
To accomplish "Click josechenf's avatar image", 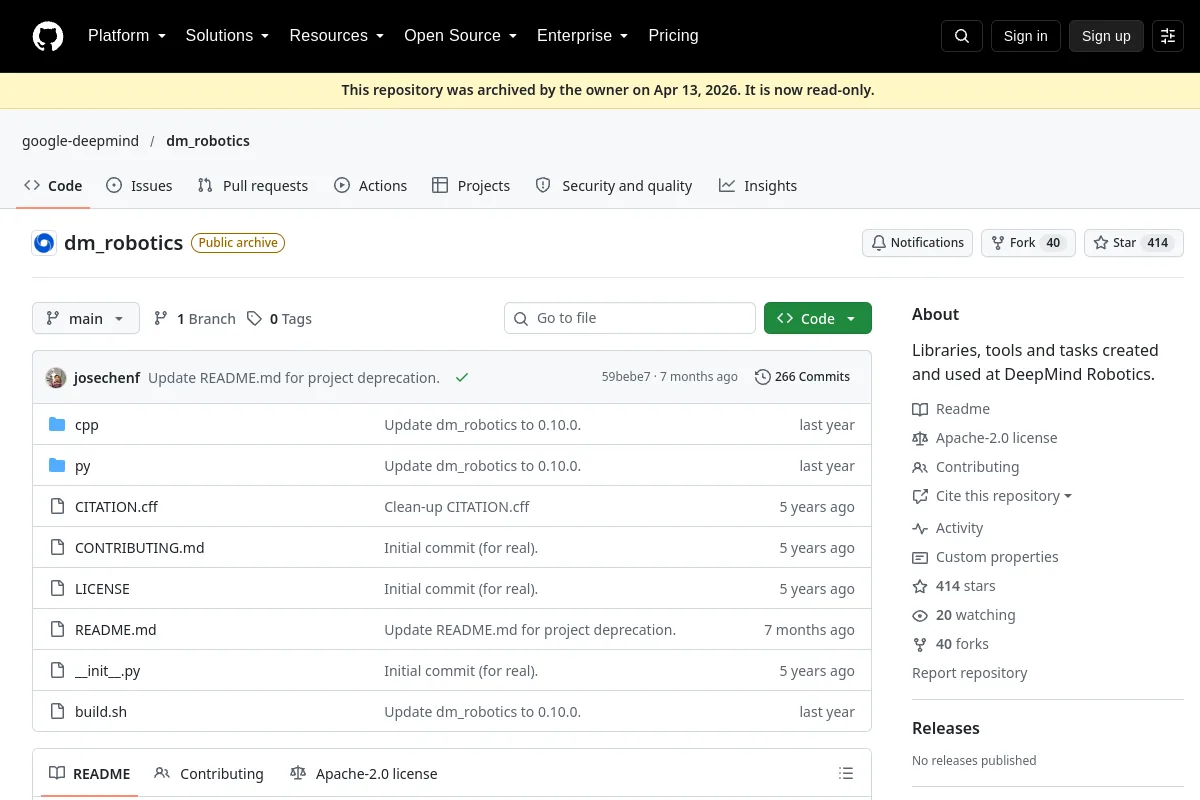I will pos(56,377).
